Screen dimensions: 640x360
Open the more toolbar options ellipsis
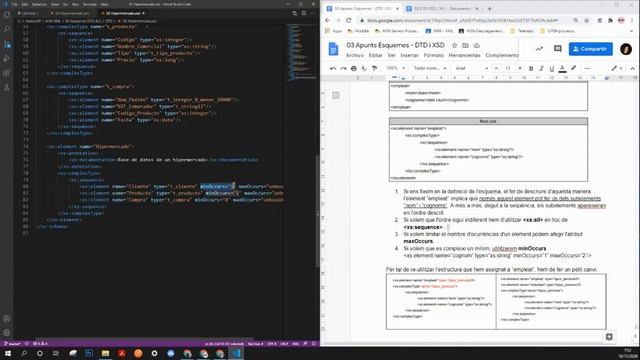[x=587, y=68]
